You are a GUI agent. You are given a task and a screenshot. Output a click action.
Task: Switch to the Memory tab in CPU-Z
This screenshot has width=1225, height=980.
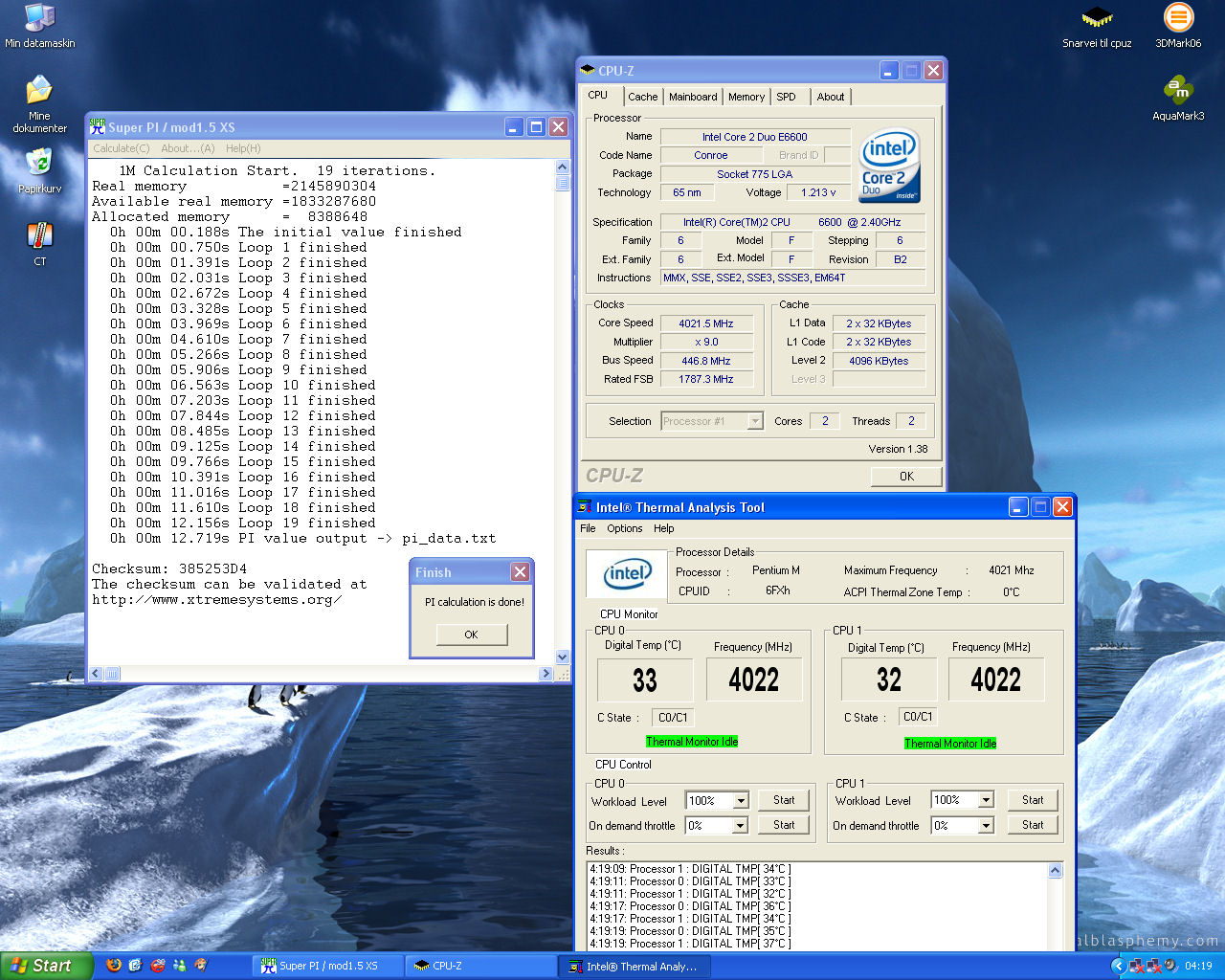(x=746, y=97)
